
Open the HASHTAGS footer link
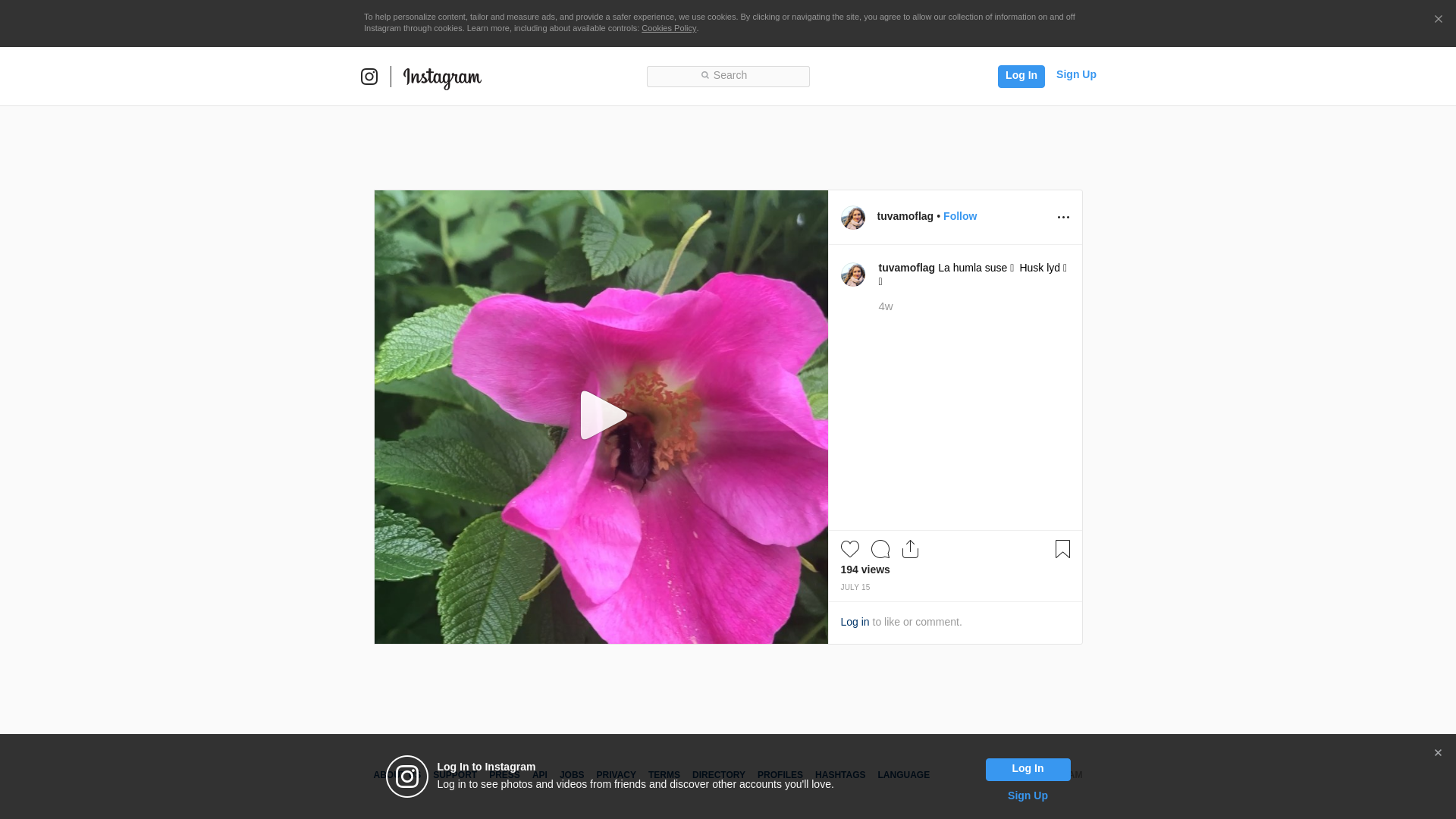[839, 775]
